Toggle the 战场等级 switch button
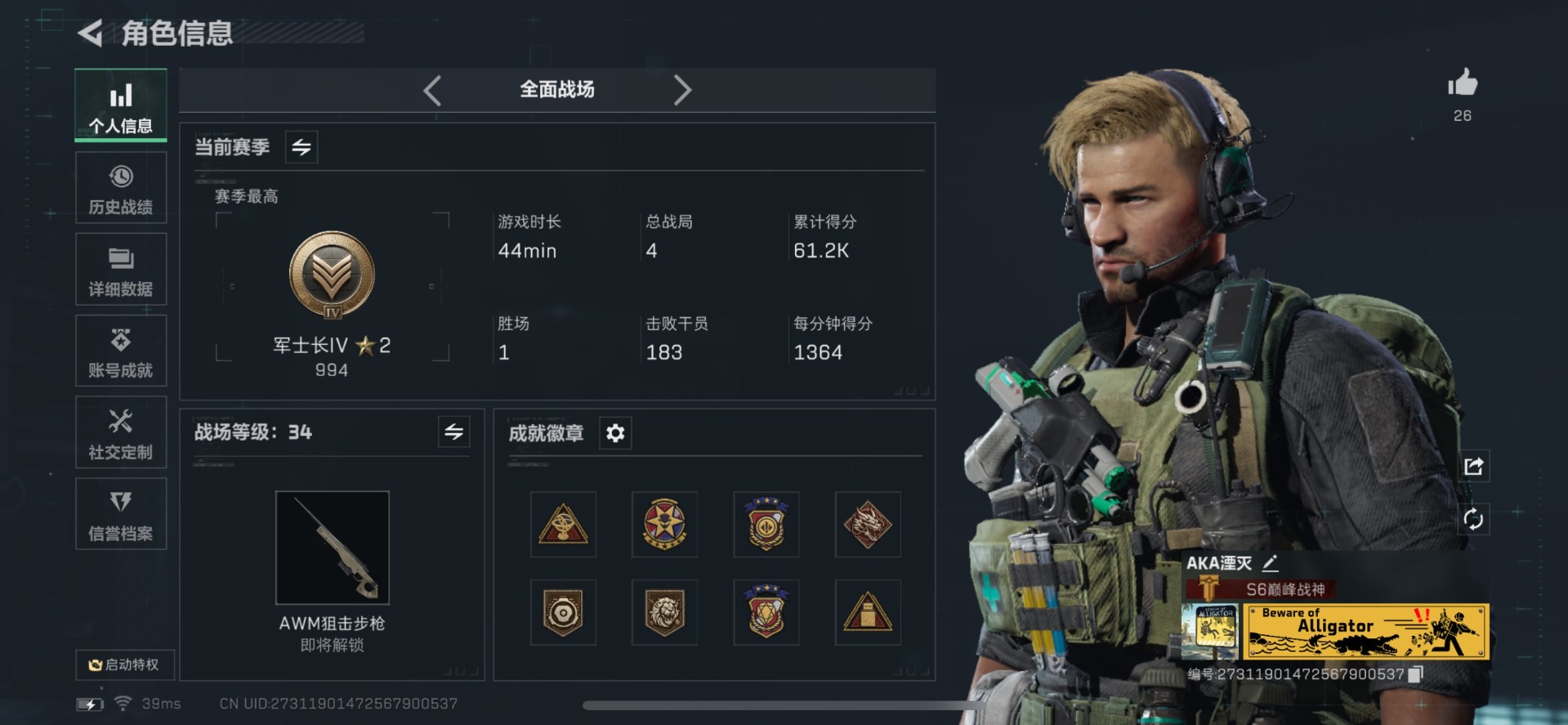 (453, 432)
